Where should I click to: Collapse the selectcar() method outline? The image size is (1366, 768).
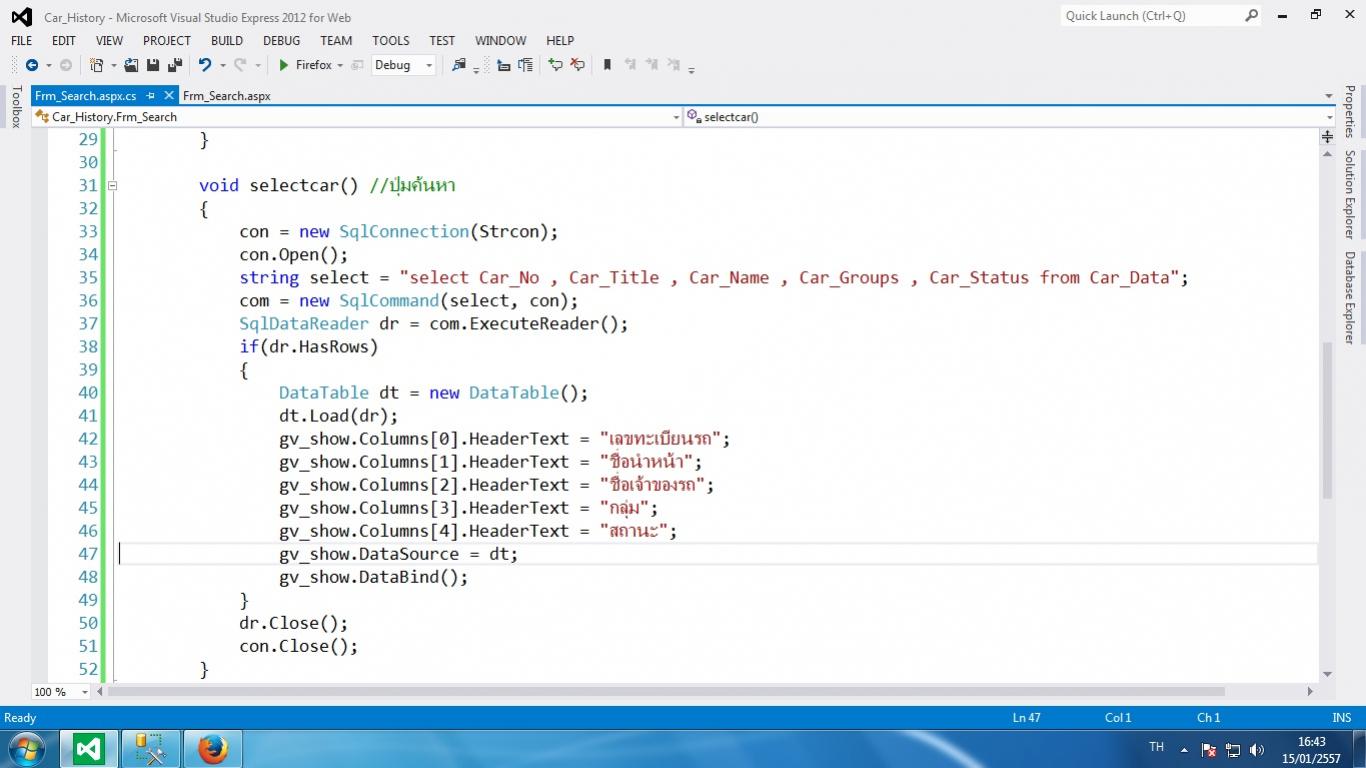click(x=113, y=185)
